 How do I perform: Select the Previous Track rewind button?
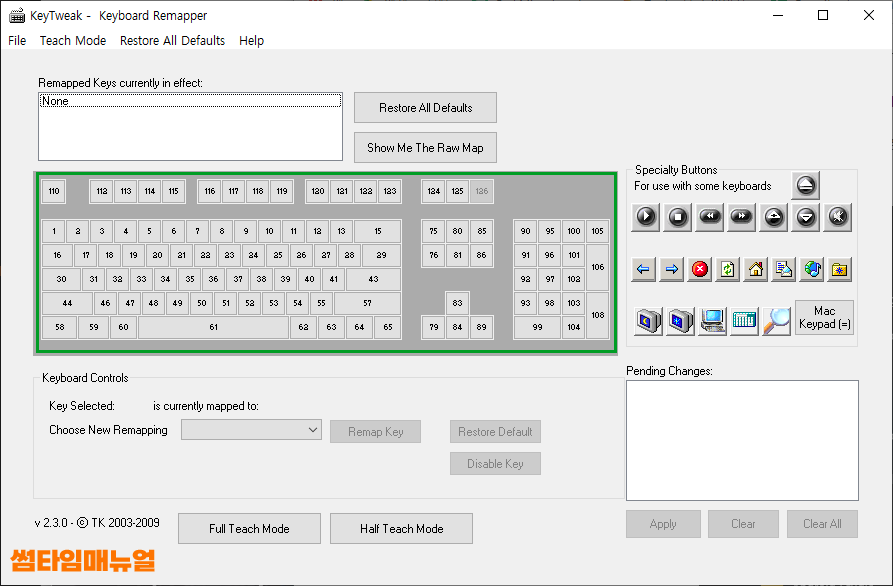point(710,217)
